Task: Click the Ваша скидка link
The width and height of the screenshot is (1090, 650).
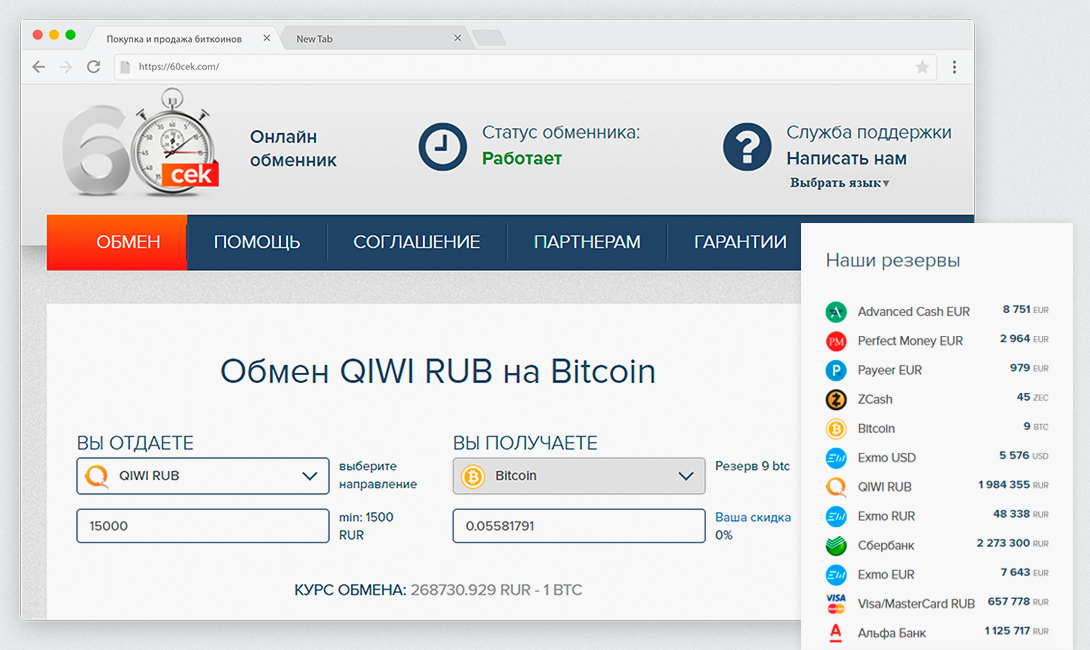Action: [753, 517]
